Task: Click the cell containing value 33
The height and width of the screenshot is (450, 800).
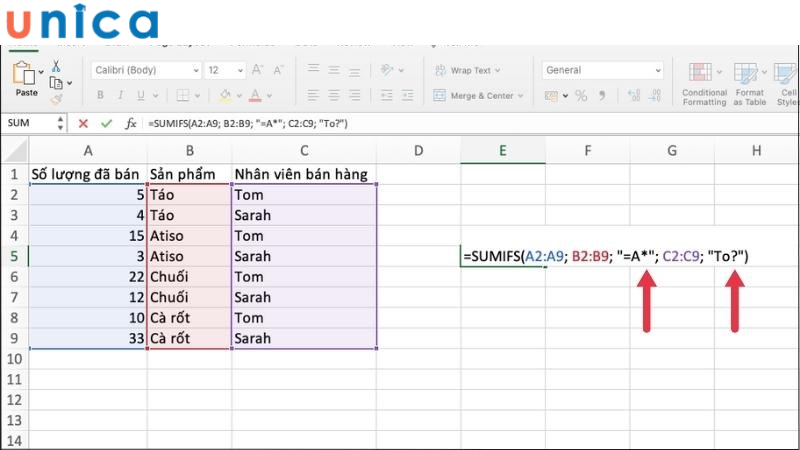Action: 88,338
